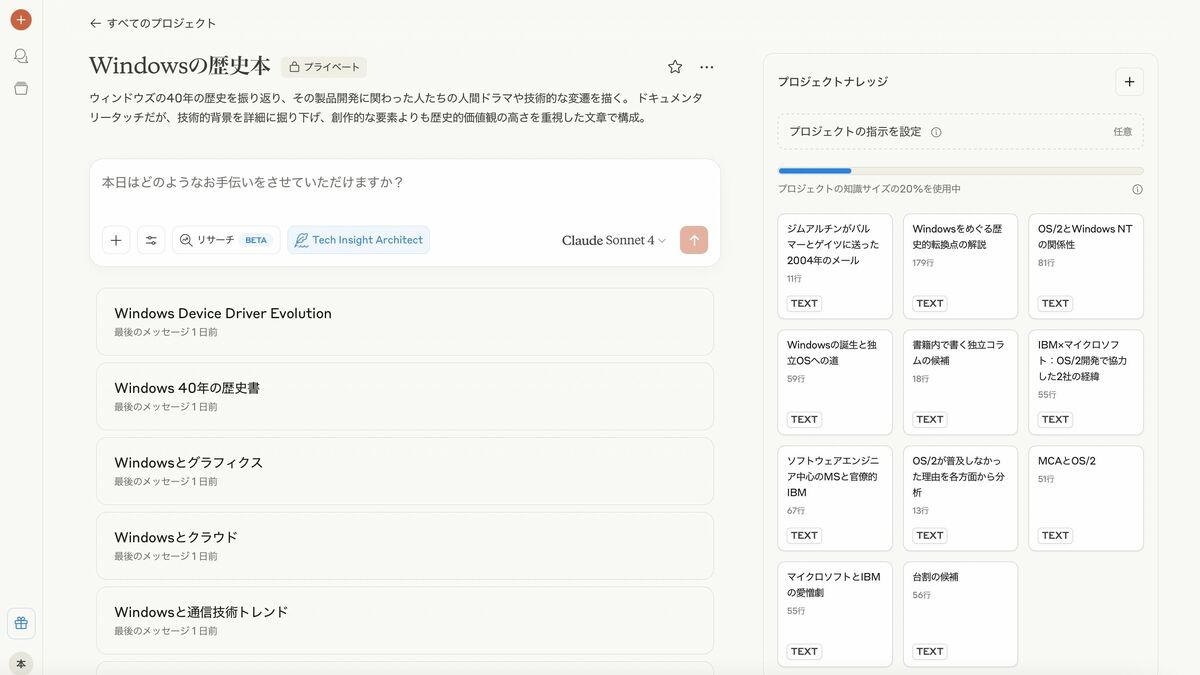Add project knowledge with plus button
Screen dimensions: 1200x675
[1129, 82]
